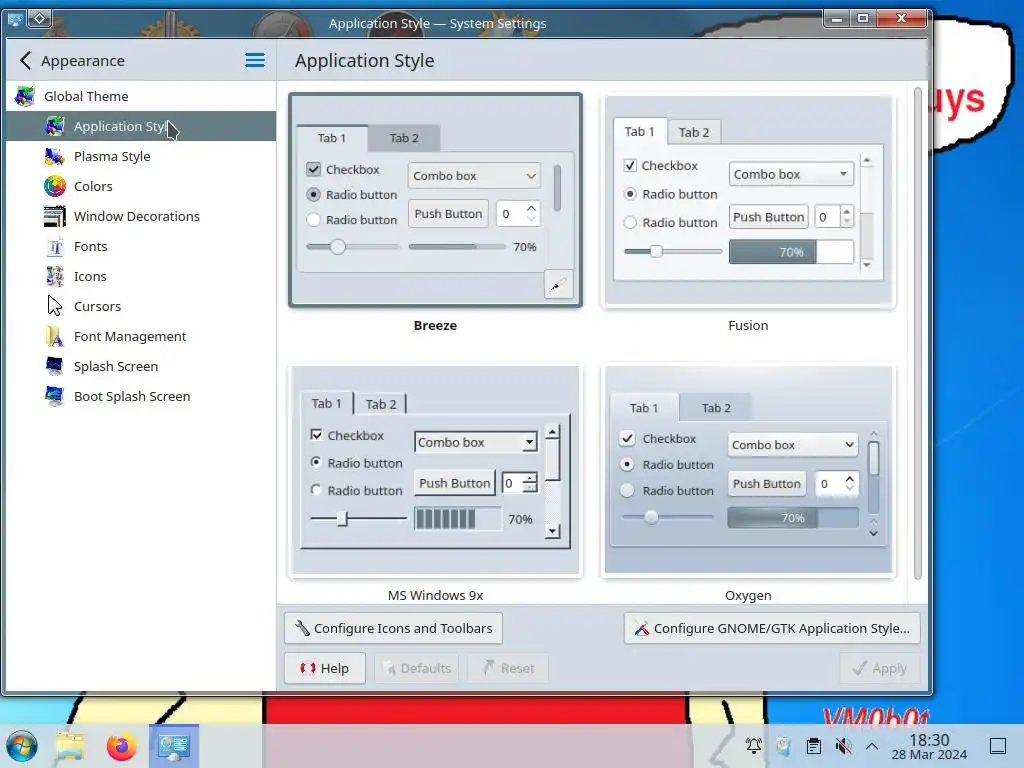The width and height of the screenshot is (1024, 768).
Task: Click the slider handle in Oxygen preview
Action: coord(651,517)
